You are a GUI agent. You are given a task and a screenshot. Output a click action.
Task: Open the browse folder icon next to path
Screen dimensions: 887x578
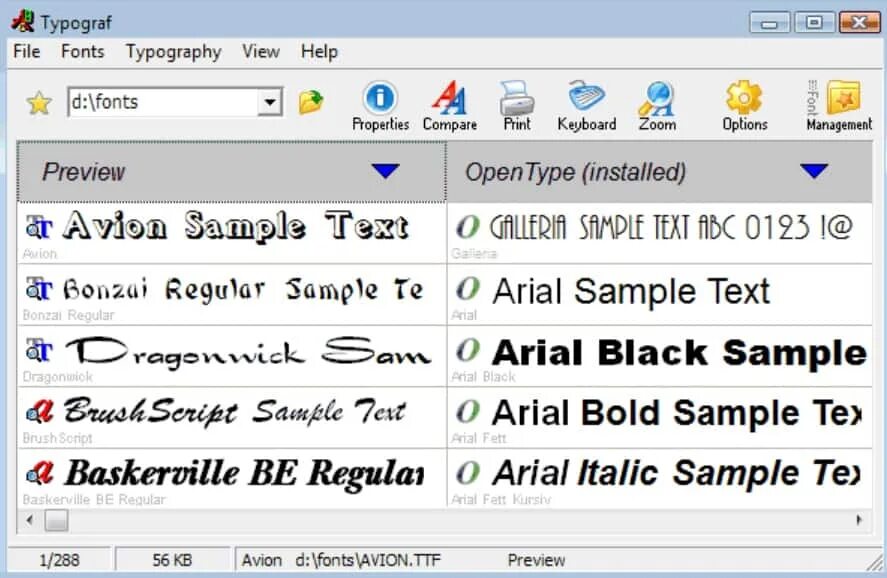click(311, 102)
